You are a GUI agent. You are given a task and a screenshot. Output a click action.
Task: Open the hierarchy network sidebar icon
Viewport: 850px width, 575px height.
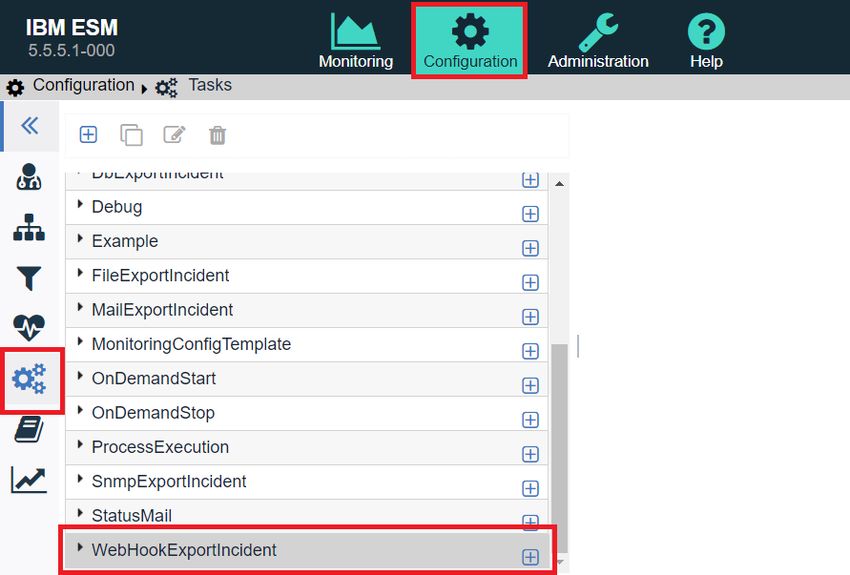pyautogui.click(x=29, y=227)
